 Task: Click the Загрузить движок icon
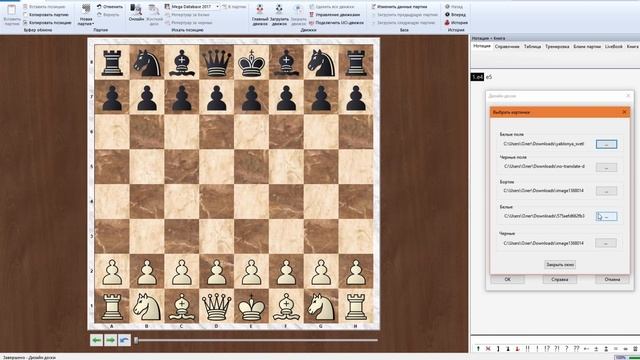point(279,10)
